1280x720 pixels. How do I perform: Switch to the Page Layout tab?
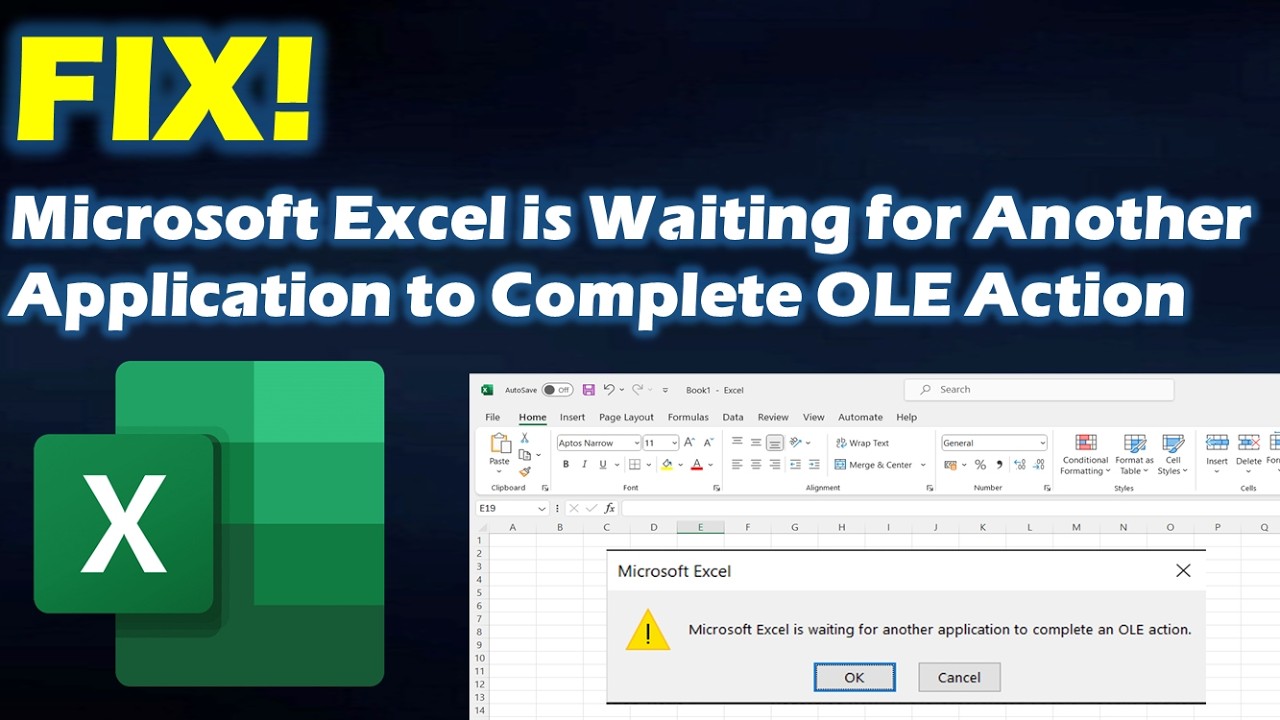click(626, 417)
